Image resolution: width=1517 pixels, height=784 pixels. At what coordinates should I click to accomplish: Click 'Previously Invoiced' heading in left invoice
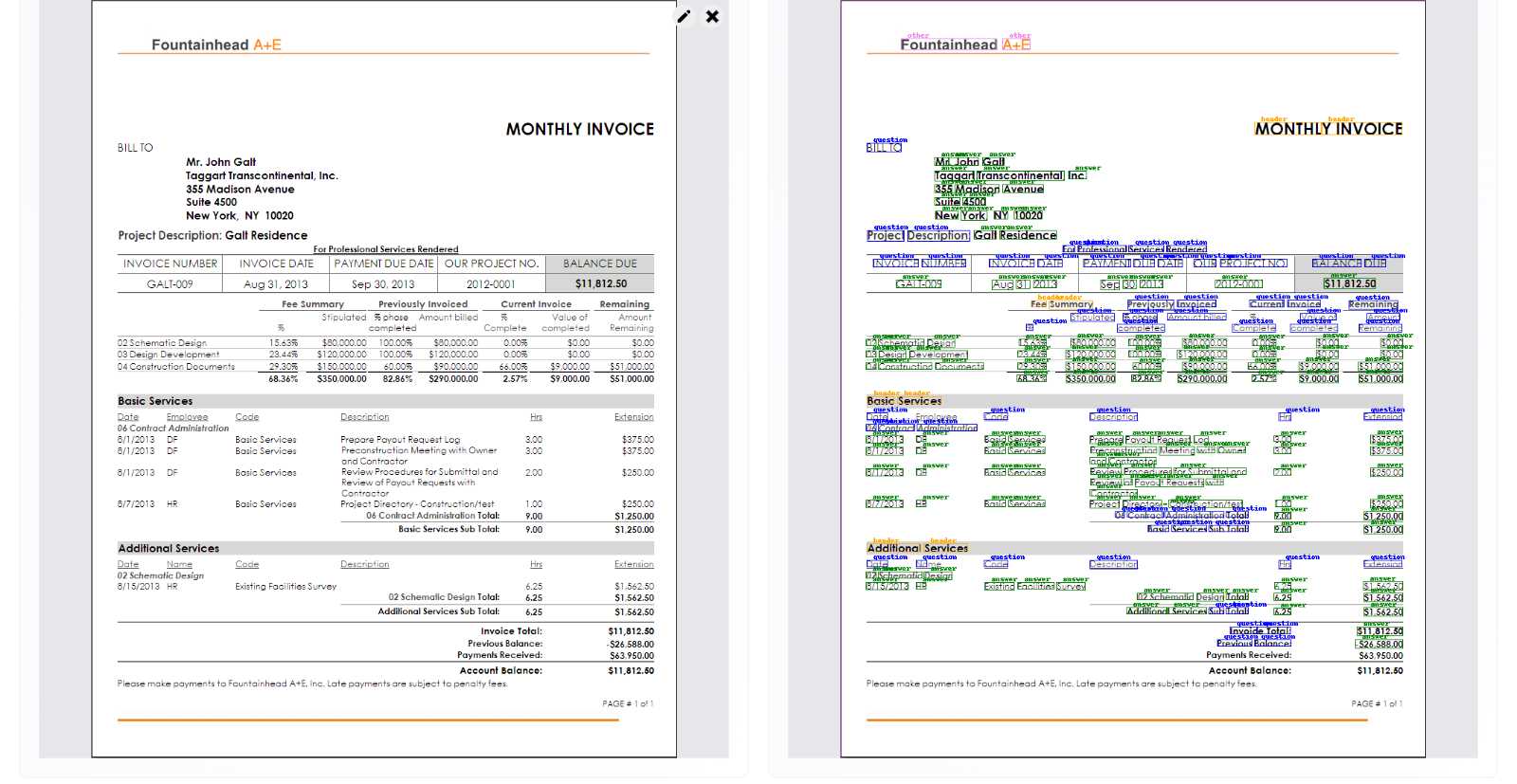(x=423, y=304)
